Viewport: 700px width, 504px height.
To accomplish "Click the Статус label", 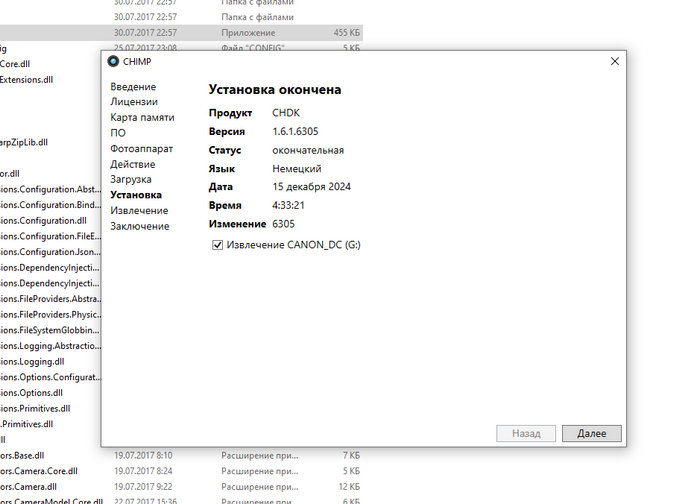I will click(225, 150).
